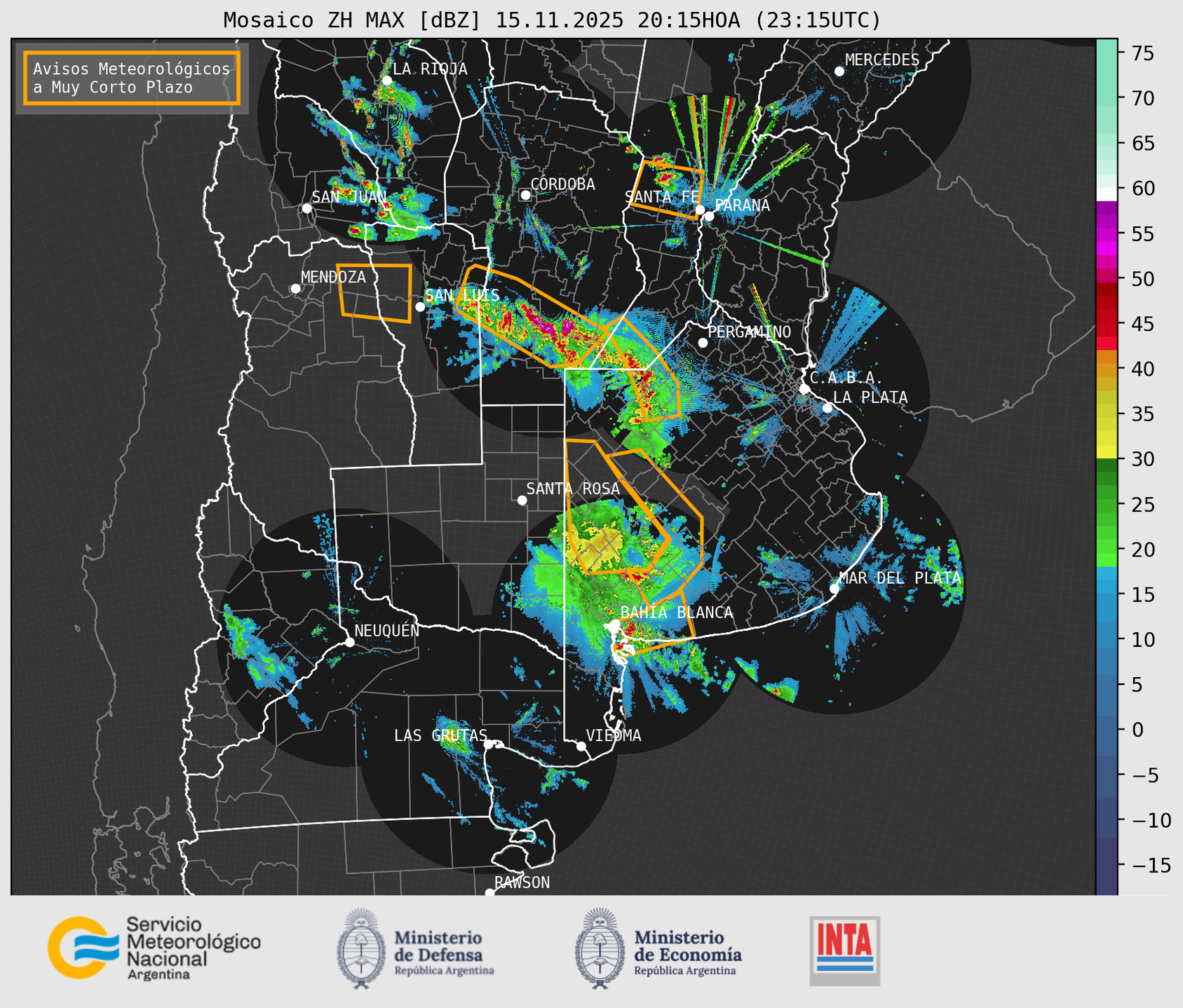Click the 55 dBZ magenta band on scale
The image size is (1183, 1008).
click(x=1107, y=233)
